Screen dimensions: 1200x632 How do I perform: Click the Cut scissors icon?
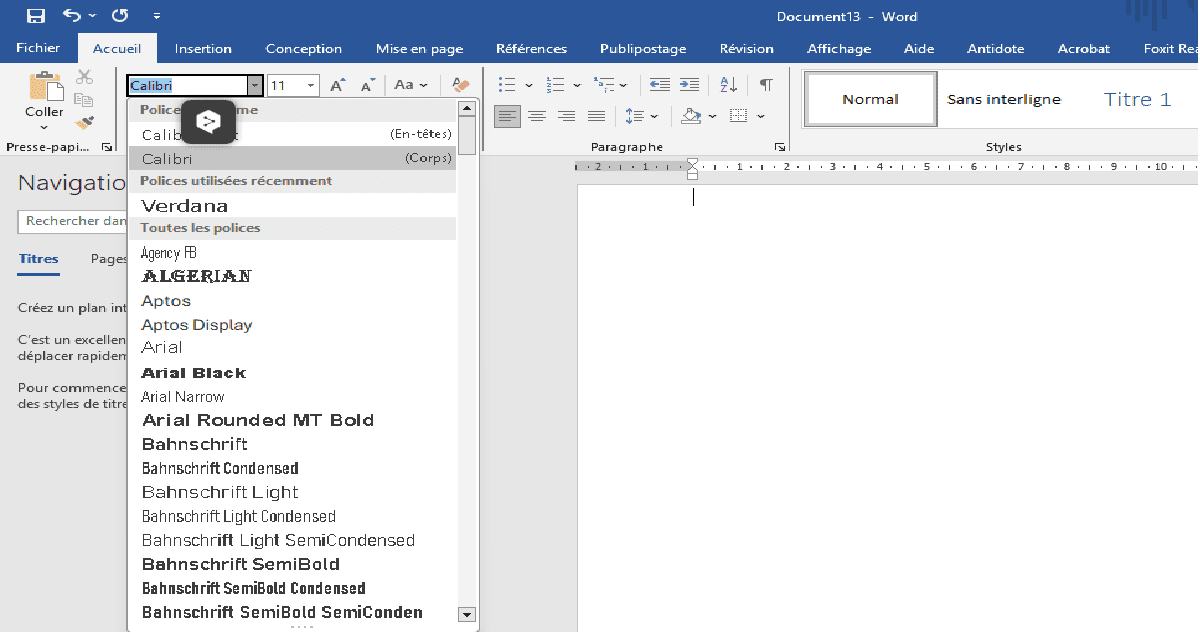[84, 77]
